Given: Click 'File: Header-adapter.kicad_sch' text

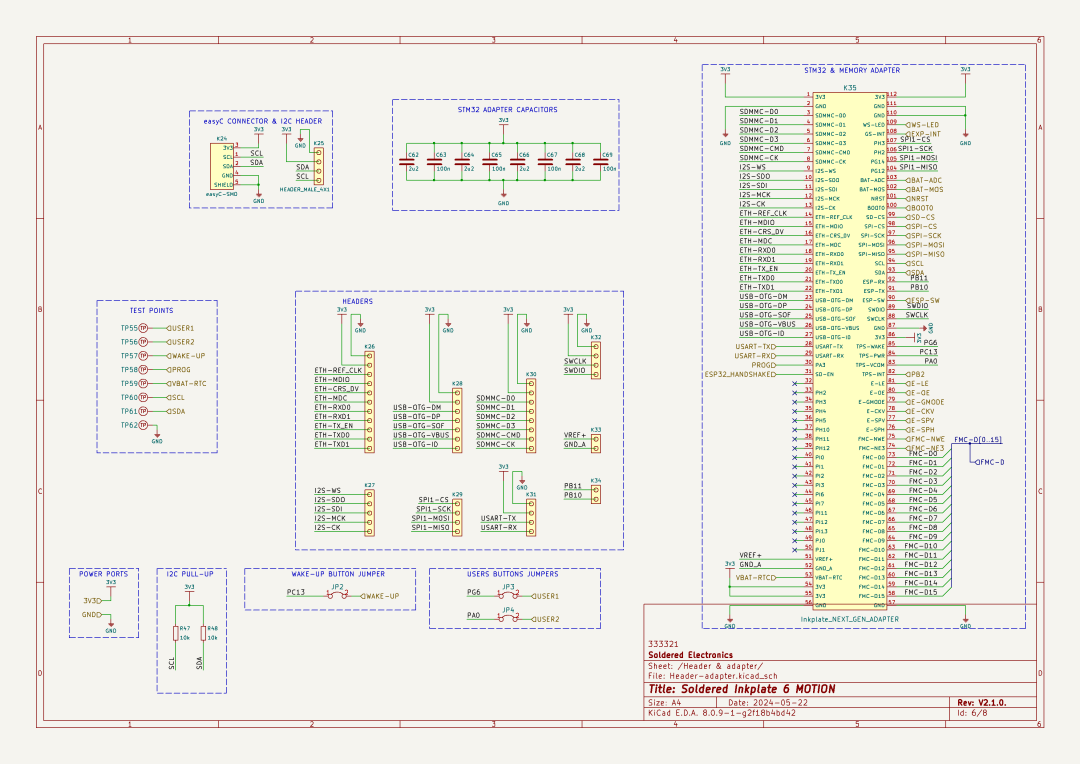Looking at the screenshot, I should click(x=713, y=677).
